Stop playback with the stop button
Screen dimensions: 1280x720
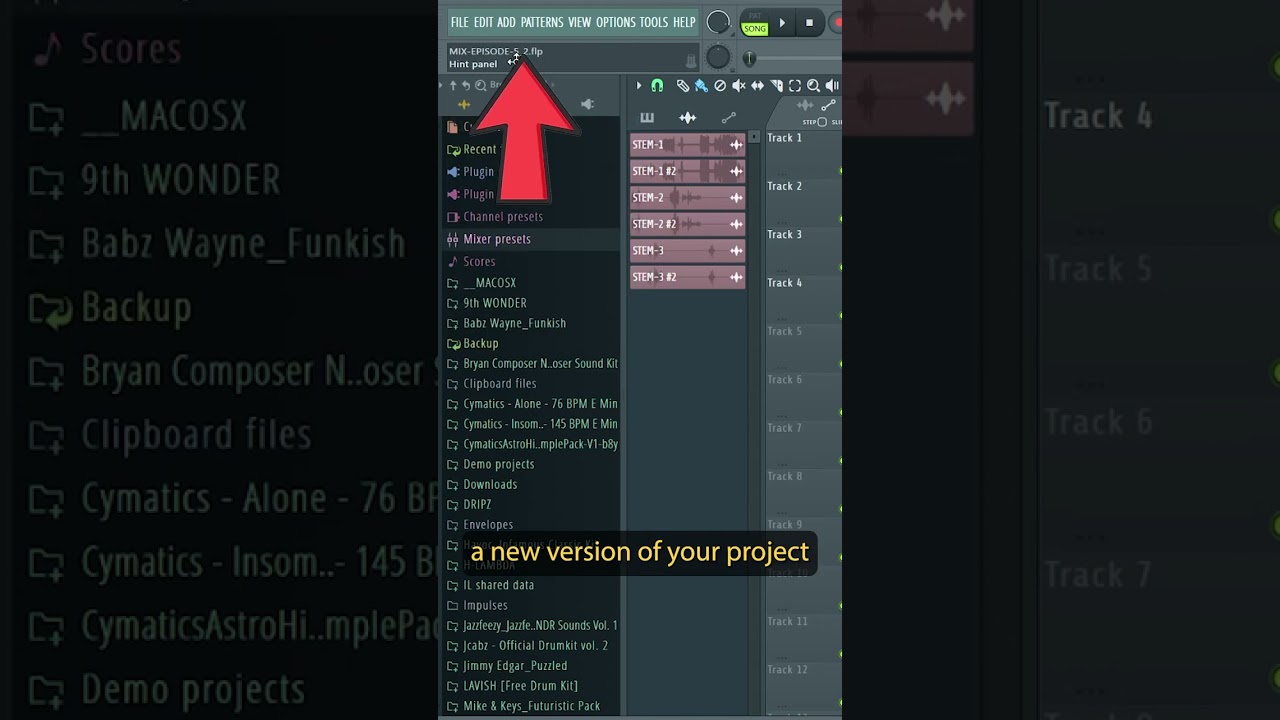click(x=809, y=23)
